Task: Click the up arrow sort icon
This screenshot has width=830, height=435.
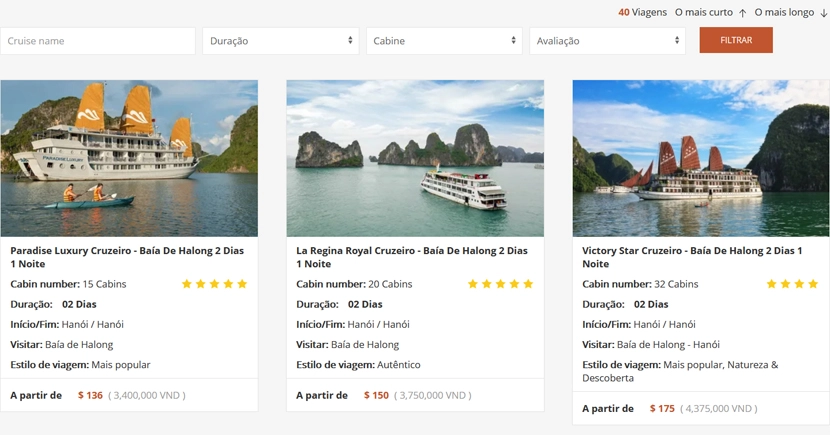Action: tap(742, 13)
